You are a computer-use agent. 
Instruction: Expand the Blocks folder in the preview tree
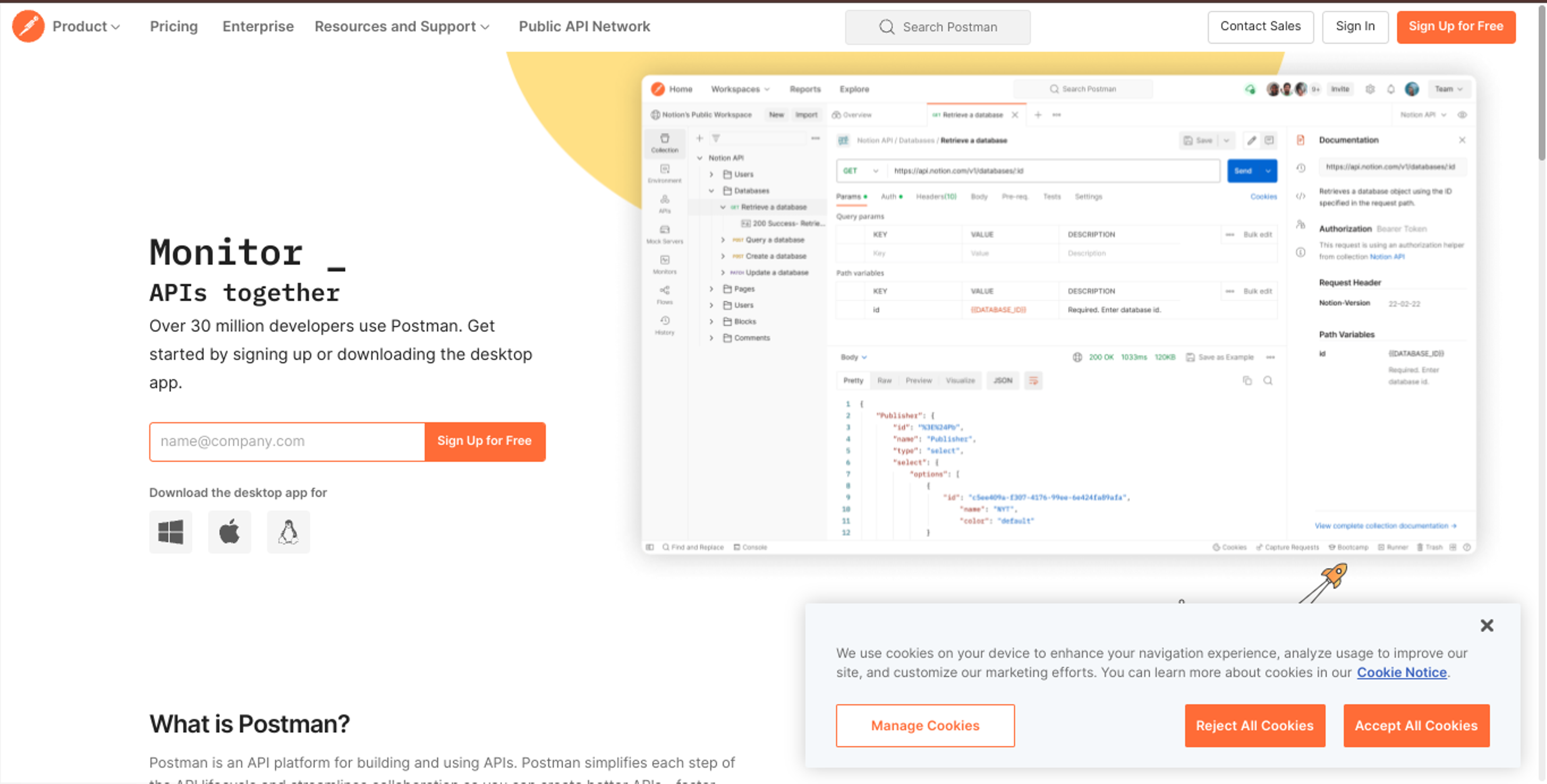click(x=711, y=322)
